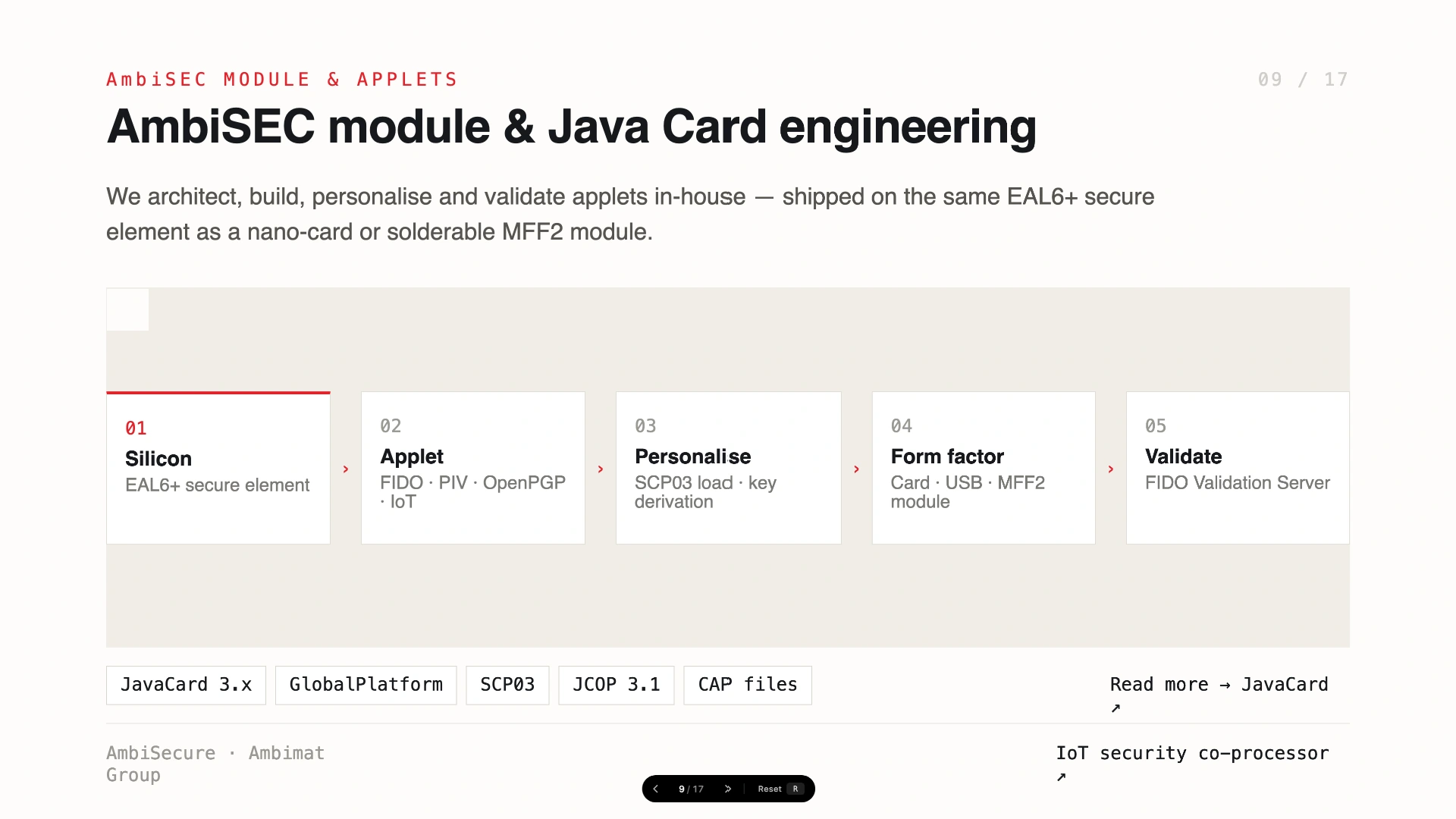Open the IoT security co-processor link

[1192, 753]
